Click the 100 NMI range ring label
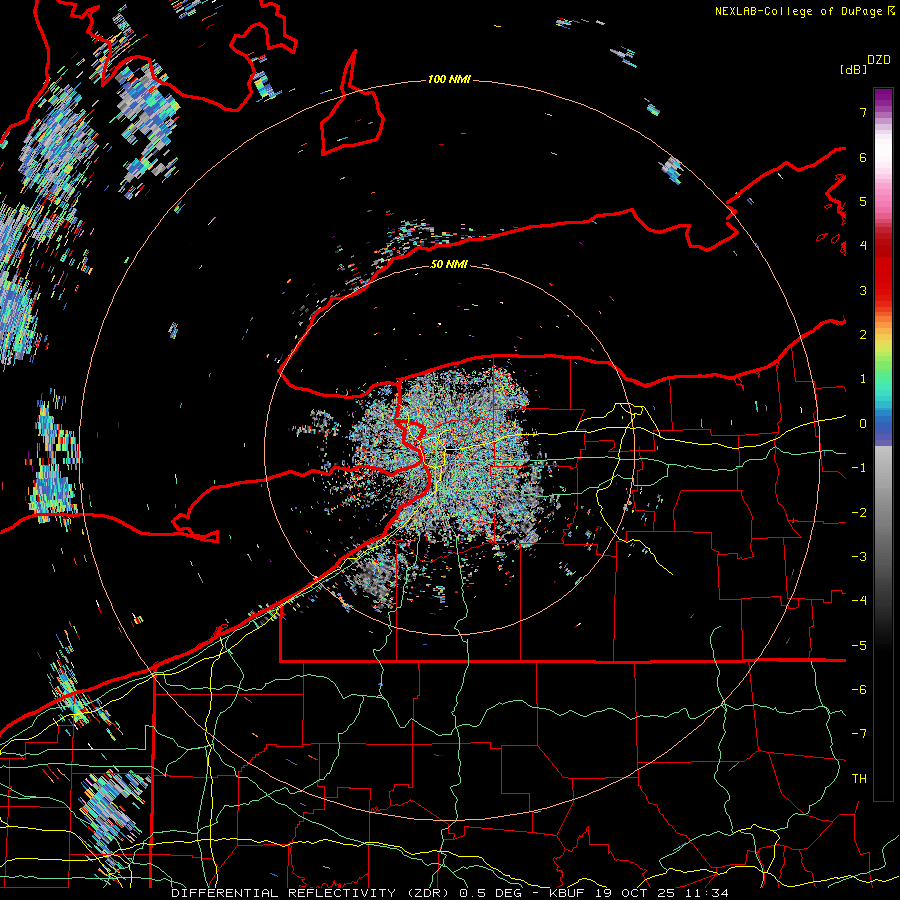 pos(449,79)
